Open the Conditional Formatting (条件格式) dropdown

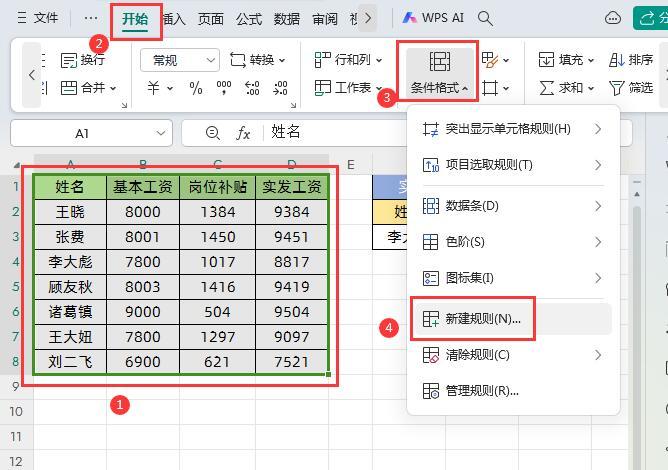pyautogui.click(x=439, y=72)
